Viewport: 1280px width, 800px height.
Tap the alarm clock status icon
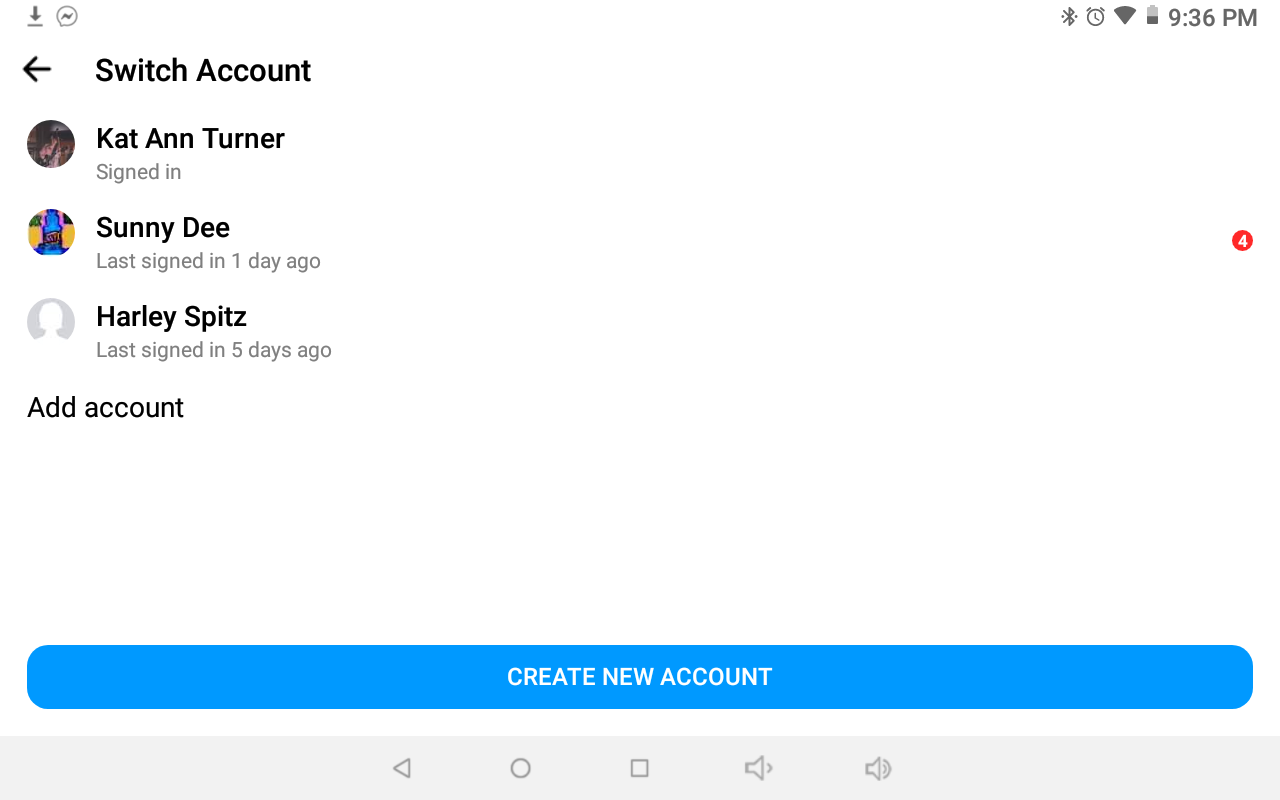point(1096,16)
